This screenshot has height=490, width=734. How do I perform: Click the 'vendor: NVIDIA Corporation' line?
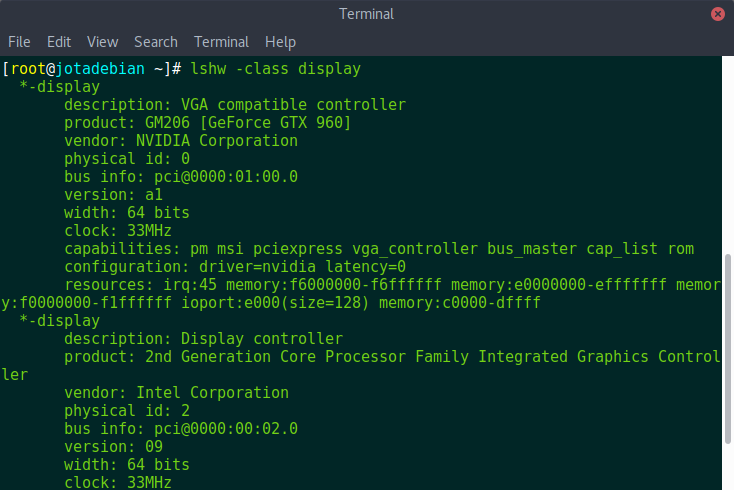click(181, 141)
